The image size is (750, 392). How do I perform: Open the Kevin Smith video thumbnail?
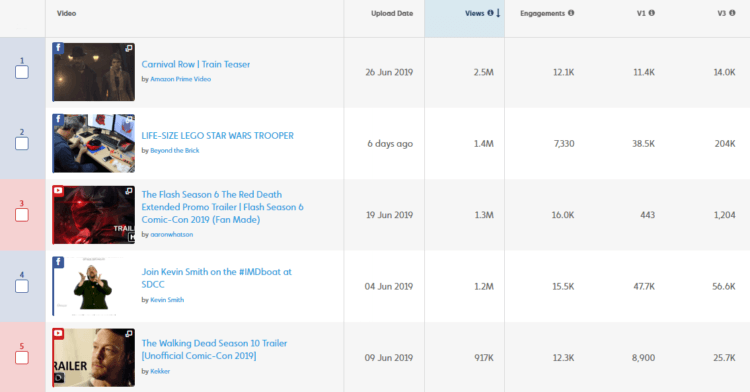(94, 286)
